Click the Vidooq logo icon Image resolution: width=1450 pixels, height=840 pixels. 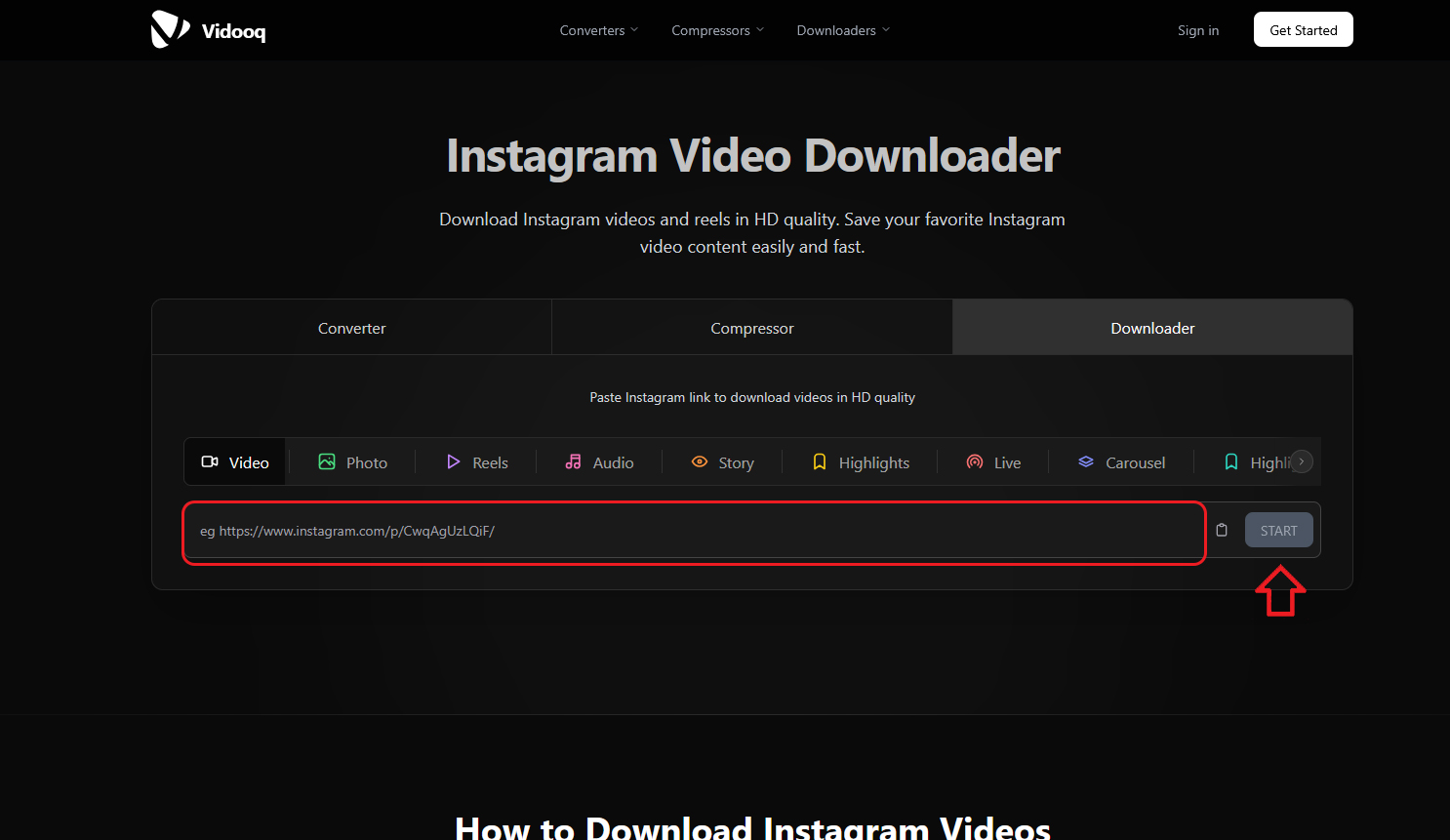pos(170,29)
